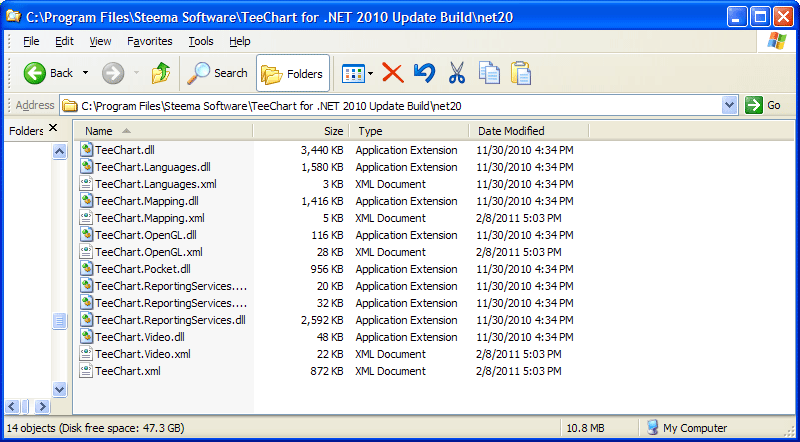Click the Folders pane vertical scroll thumb
Viewport: 800px width, 442px height.
tap(60, 321)
